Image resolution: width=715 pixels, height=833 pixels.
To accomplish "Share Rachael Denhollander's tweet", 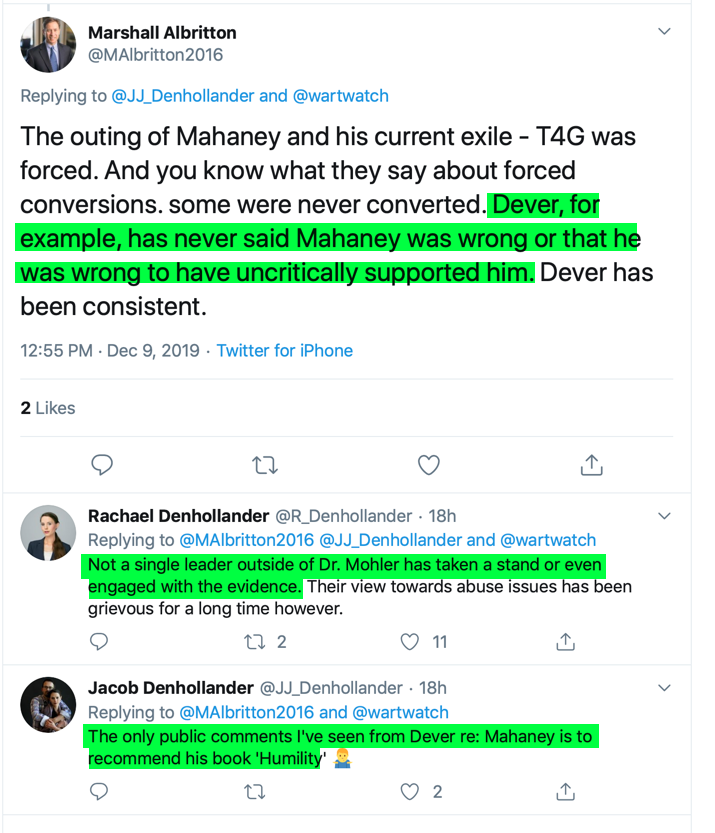I will tap(565, 641).
